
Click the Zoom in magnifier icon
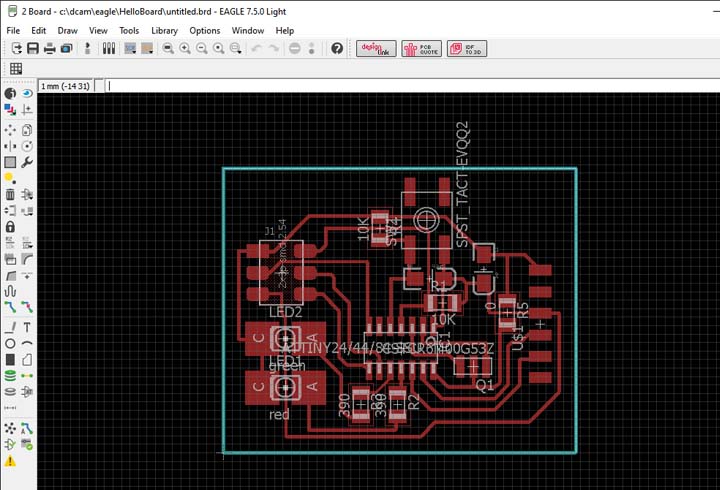(x=185, y=48)
